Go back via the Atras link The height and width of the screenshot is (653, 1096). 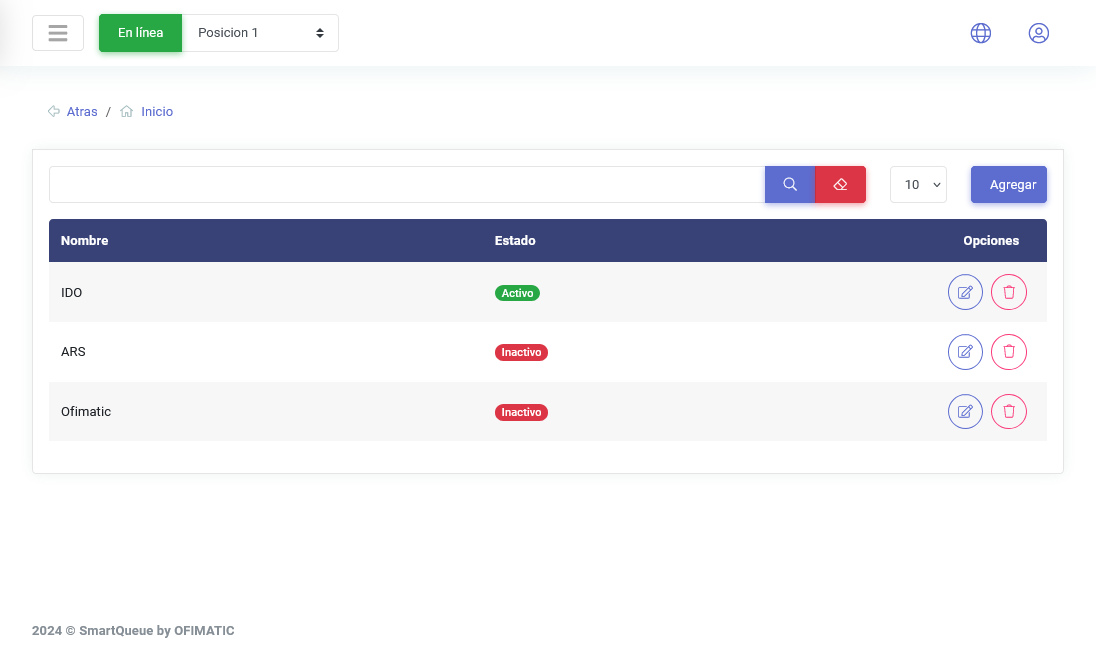(x=81, y=112)
